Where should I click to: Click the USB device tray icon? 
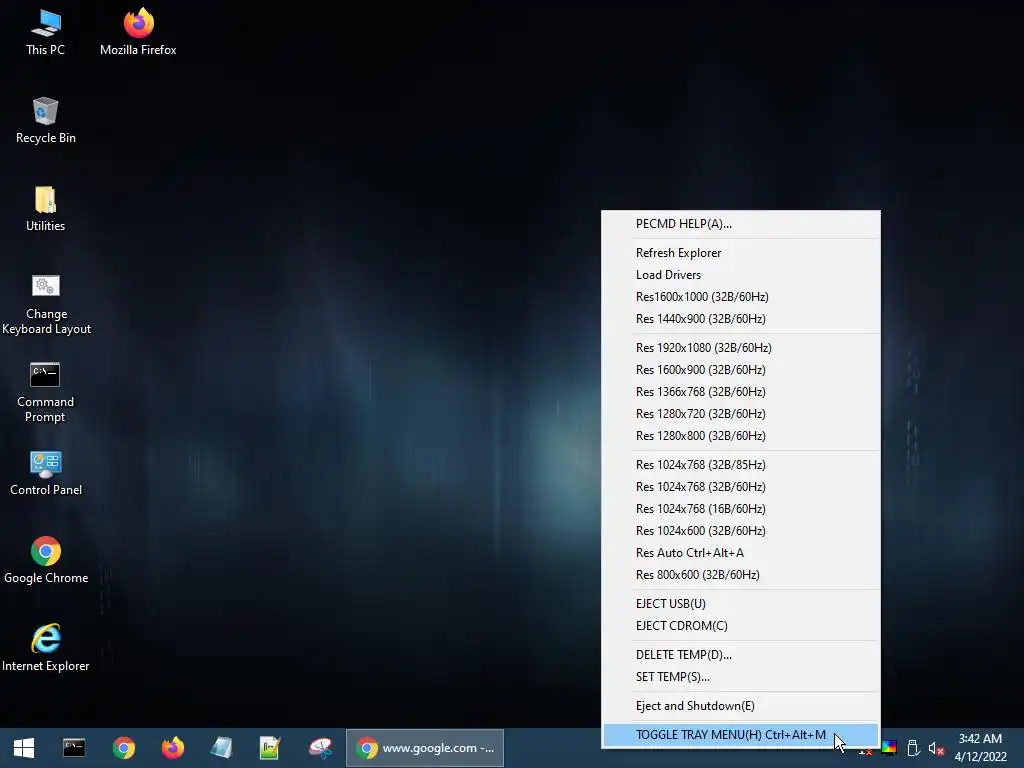[x=914, y=748]
